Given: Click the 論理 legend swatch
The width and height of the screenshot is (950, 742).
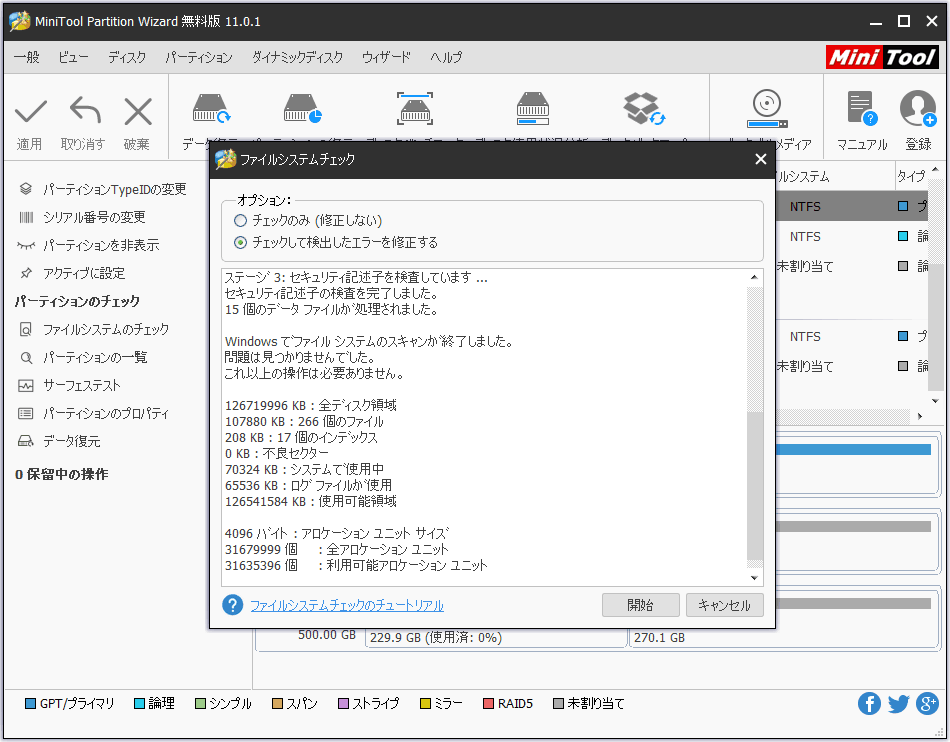Looking at the screenshot, I should tap(139, 704).
